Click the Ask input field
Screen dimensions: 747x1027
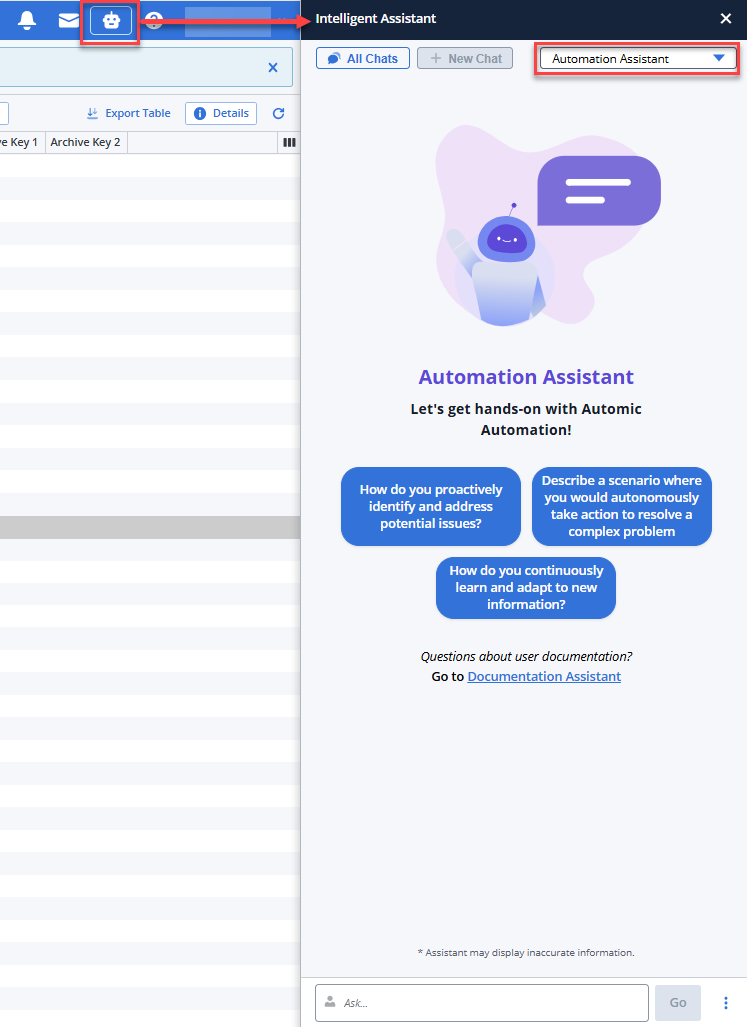[490, 1002]
